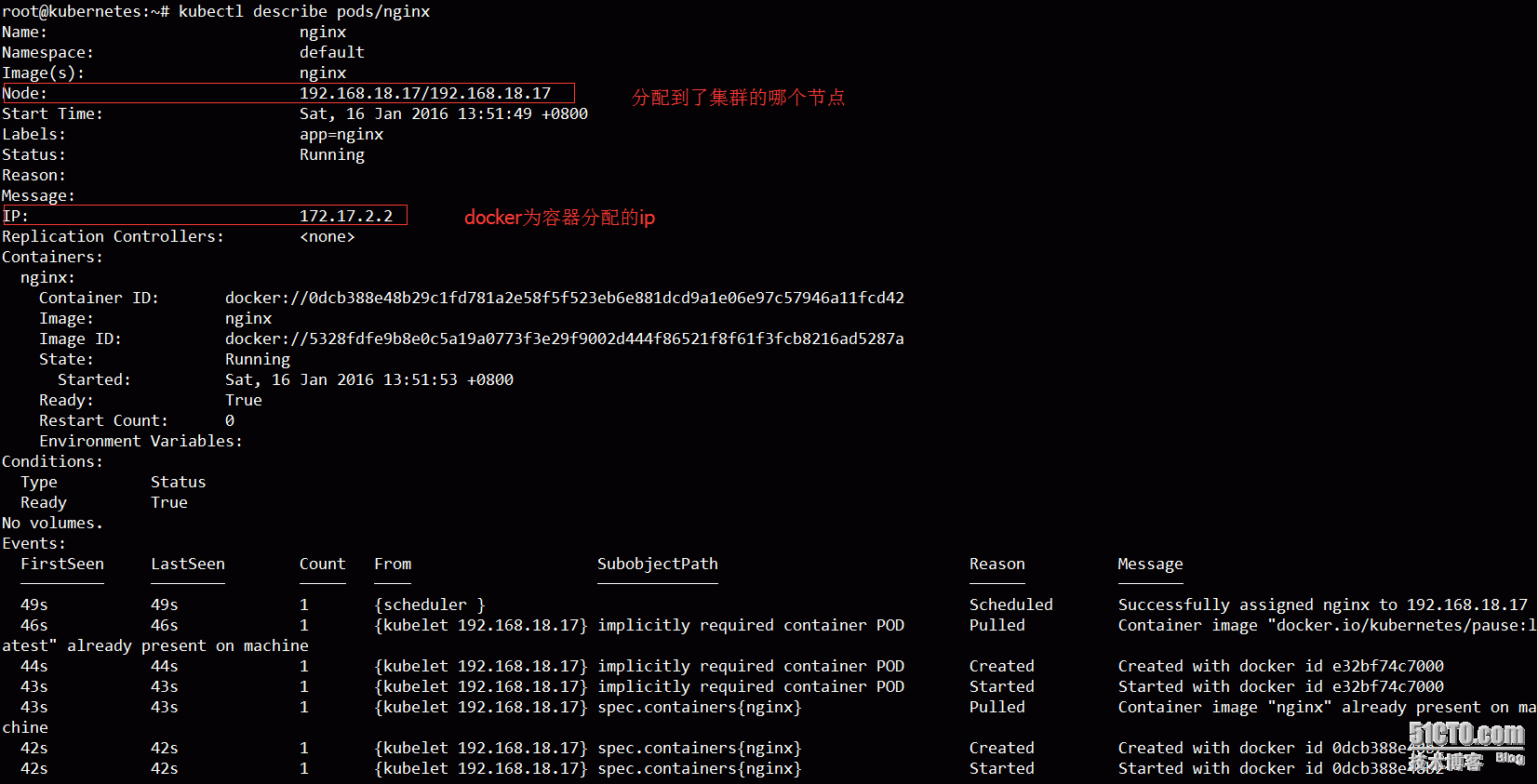This screenshot has height=784, width=1538.
Task: Click the '{scheduler }' event source
Action: click(430, 605)
